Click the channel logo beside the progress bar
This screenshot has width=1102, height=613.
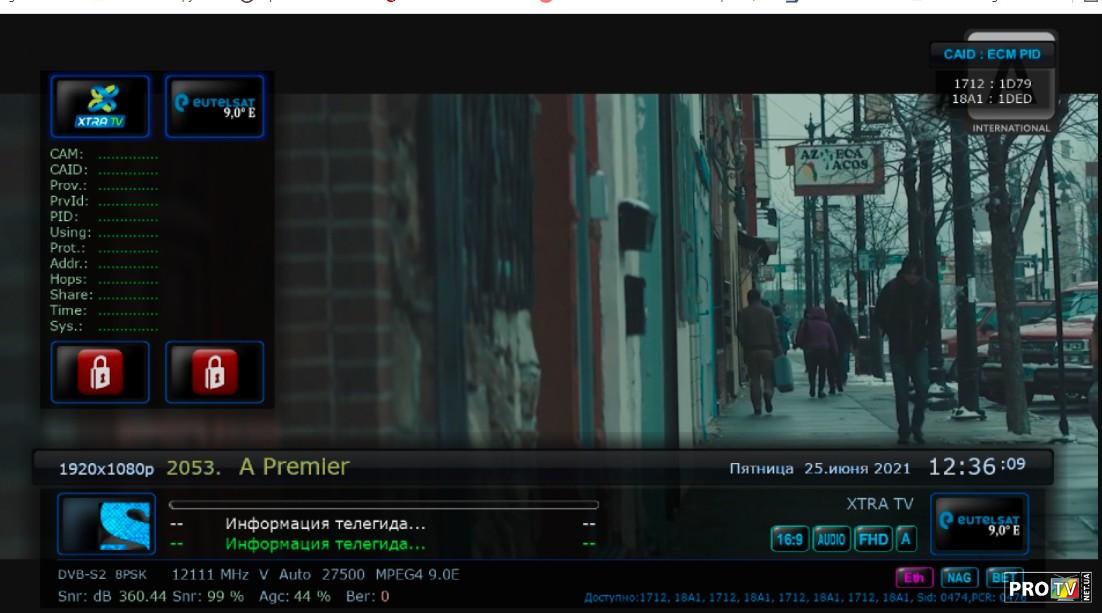[106, 524]
